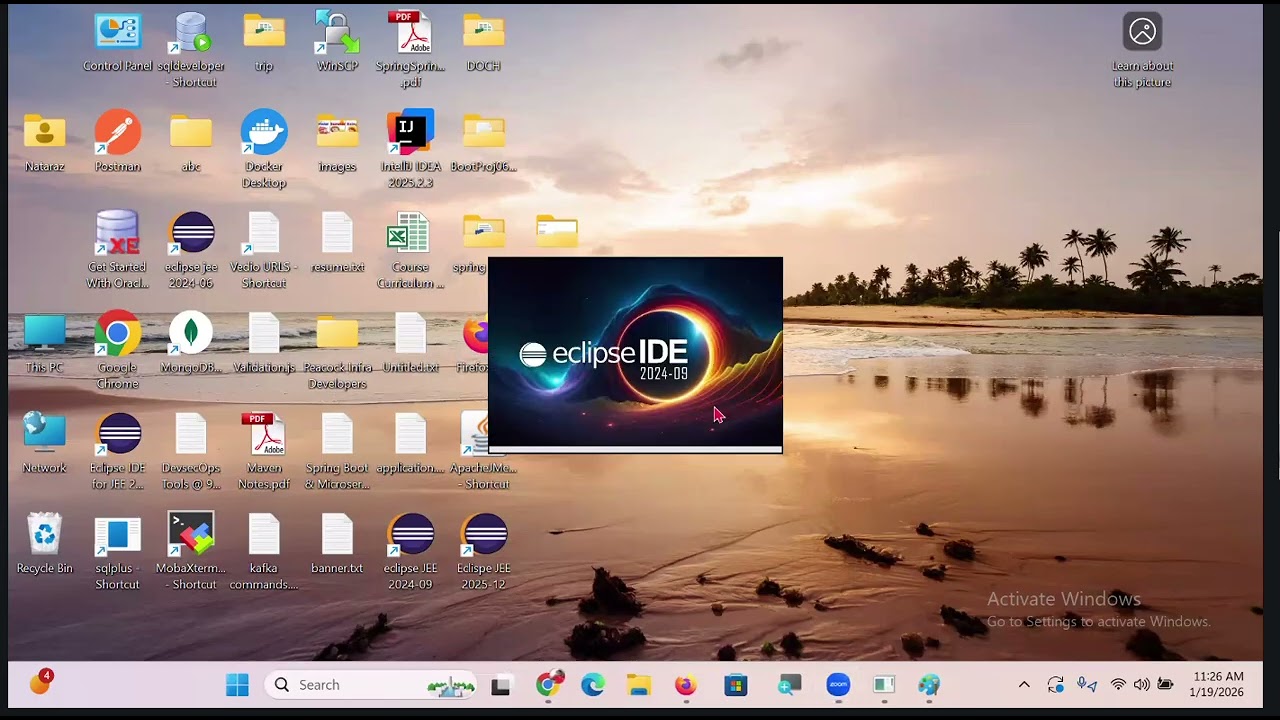Select the Eclipse JEE 2025-12 shortcut

(484, 551)
